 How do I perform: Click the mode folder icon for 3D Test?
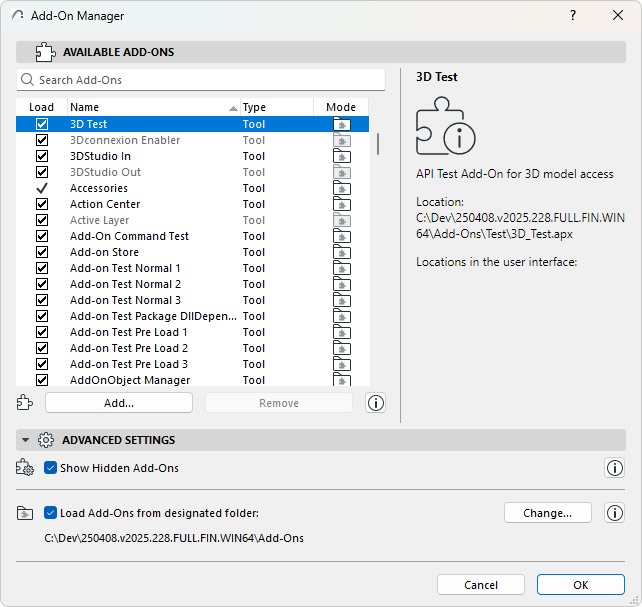[x=342, y=124]
